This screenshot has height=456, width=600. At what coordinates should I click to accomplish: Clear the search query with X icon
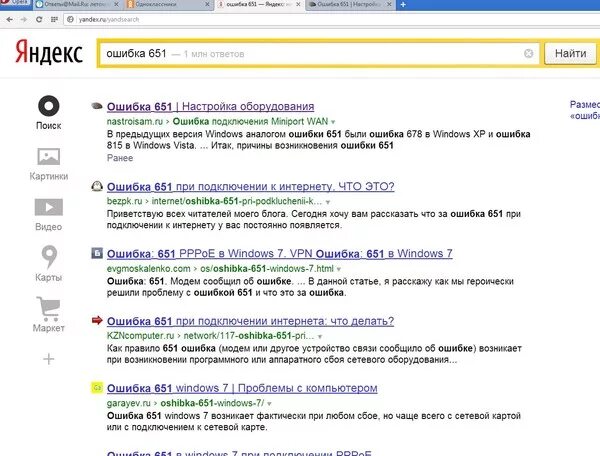tap(528, 54)
